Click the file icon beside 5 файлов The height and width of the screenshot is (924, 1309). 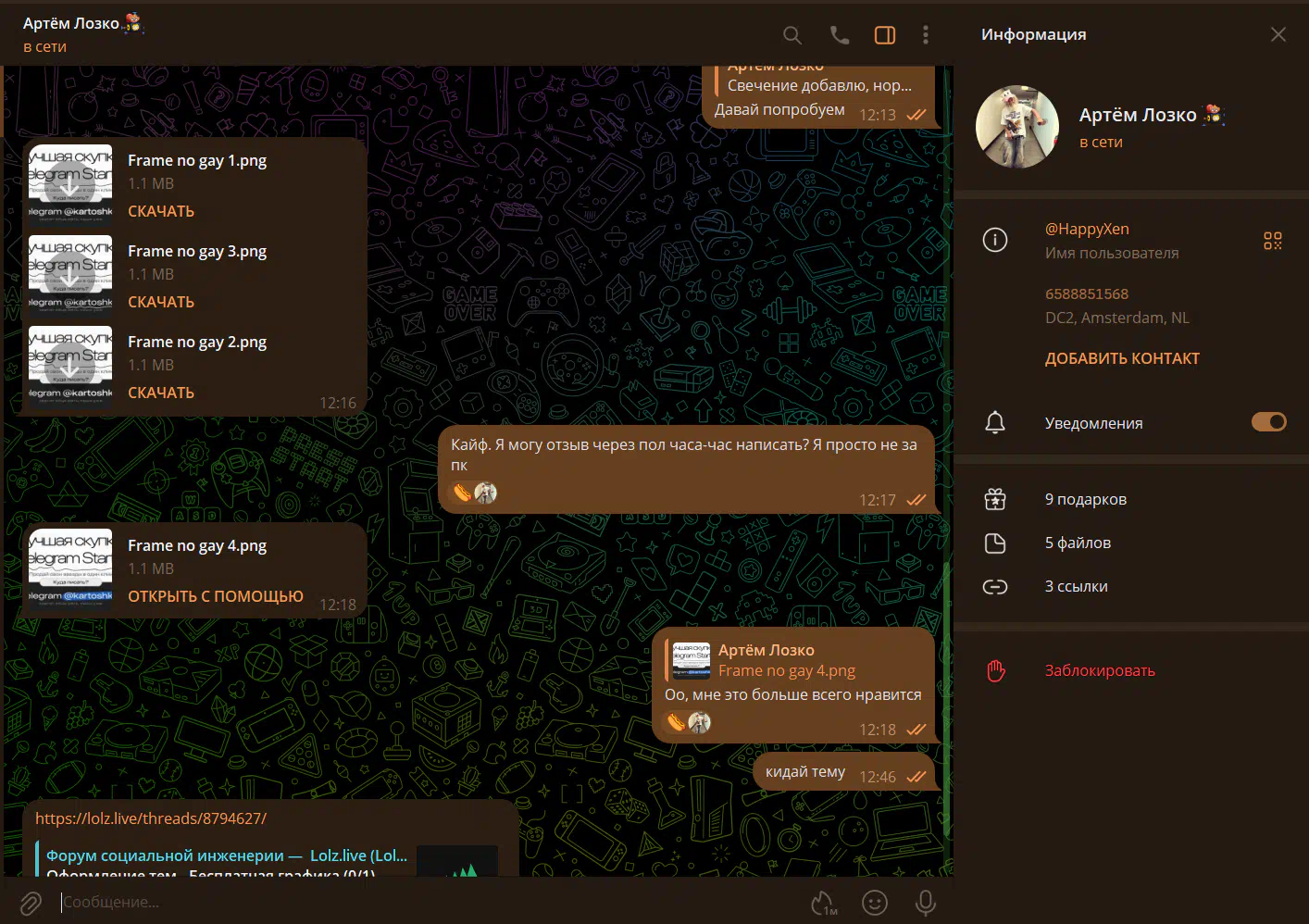(x=995, y=543)
